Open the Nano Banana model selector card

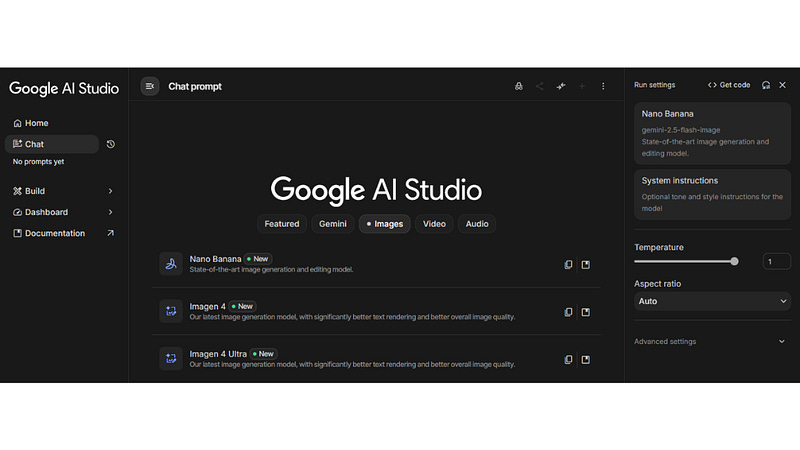coord(712,133)
